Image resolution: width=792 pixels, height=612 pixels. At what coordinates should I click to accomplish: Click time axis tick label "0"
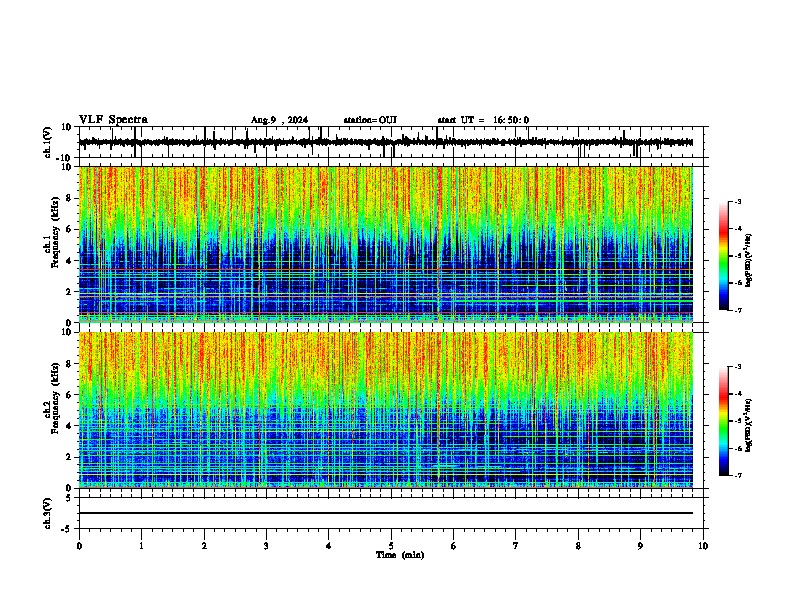click(x=79, y=546)
